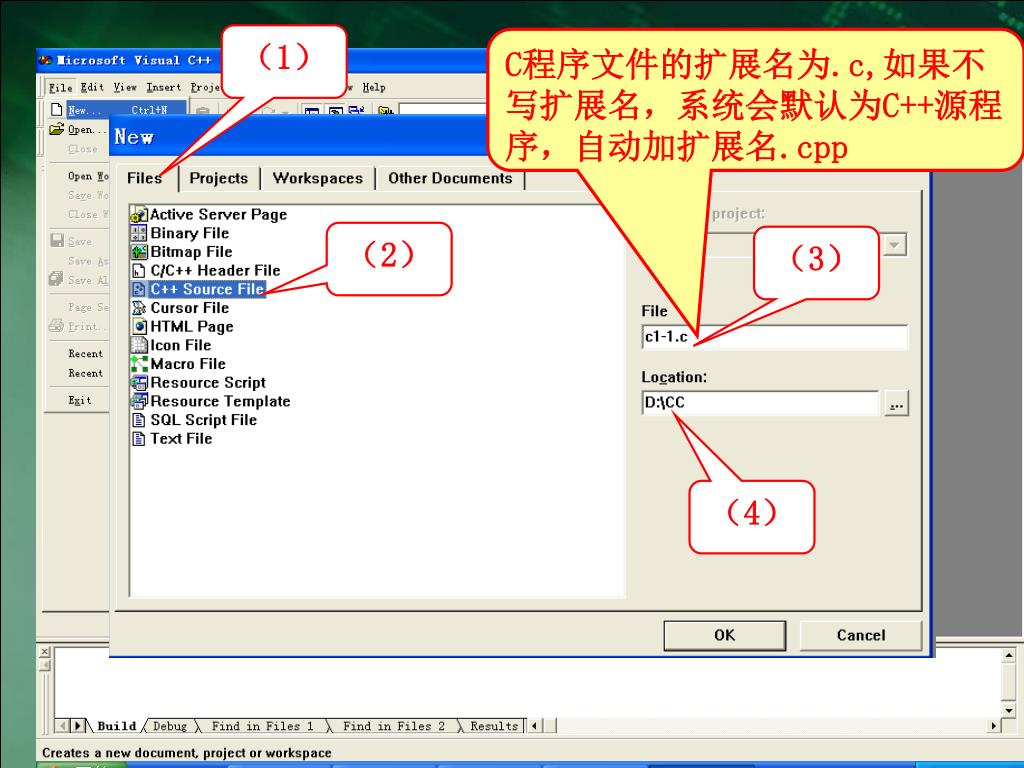This screenshot has width=1024, height=768.
Task: Click the Open folder icon in File menu
Action: (x=57, y=129)
